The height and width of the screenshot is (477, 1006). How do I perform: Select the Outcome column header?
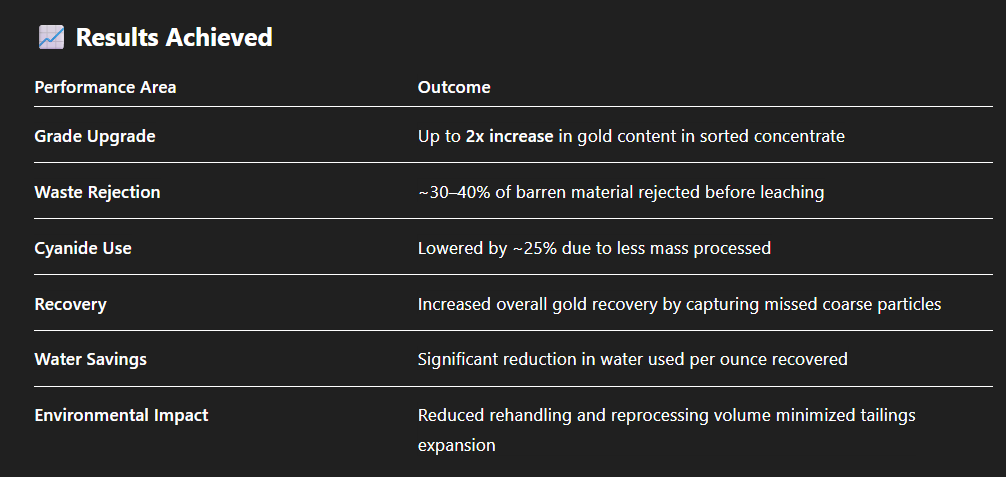pos(454,87)
